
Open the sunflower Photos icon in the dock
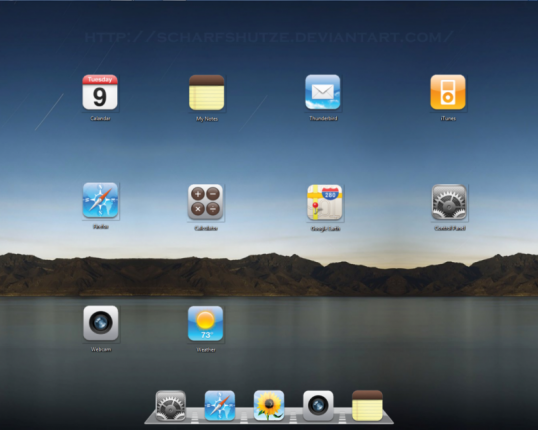(269, 405)
